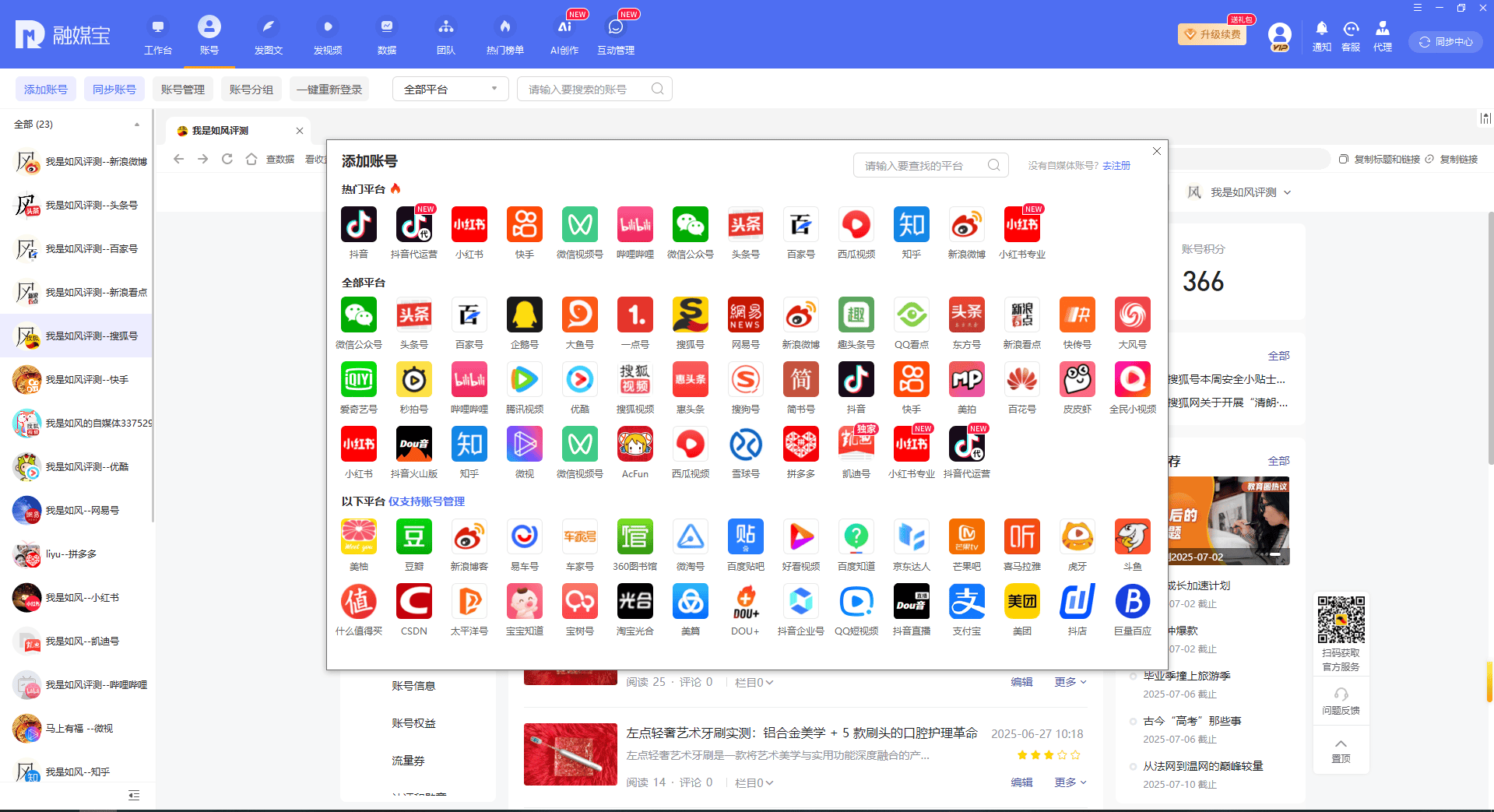Select 小红书专业 in hot platforms row
The height and width of the screenshot is (812, 1494).
pyautogui.click(x=1022, y=225)
